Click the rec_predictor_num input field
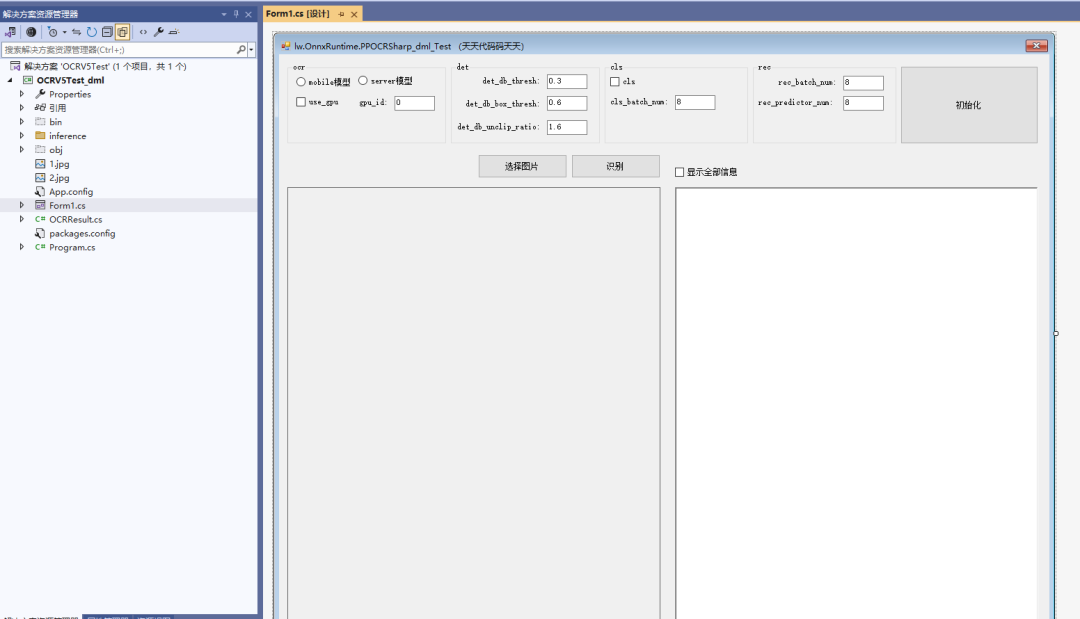 point(863,103)
